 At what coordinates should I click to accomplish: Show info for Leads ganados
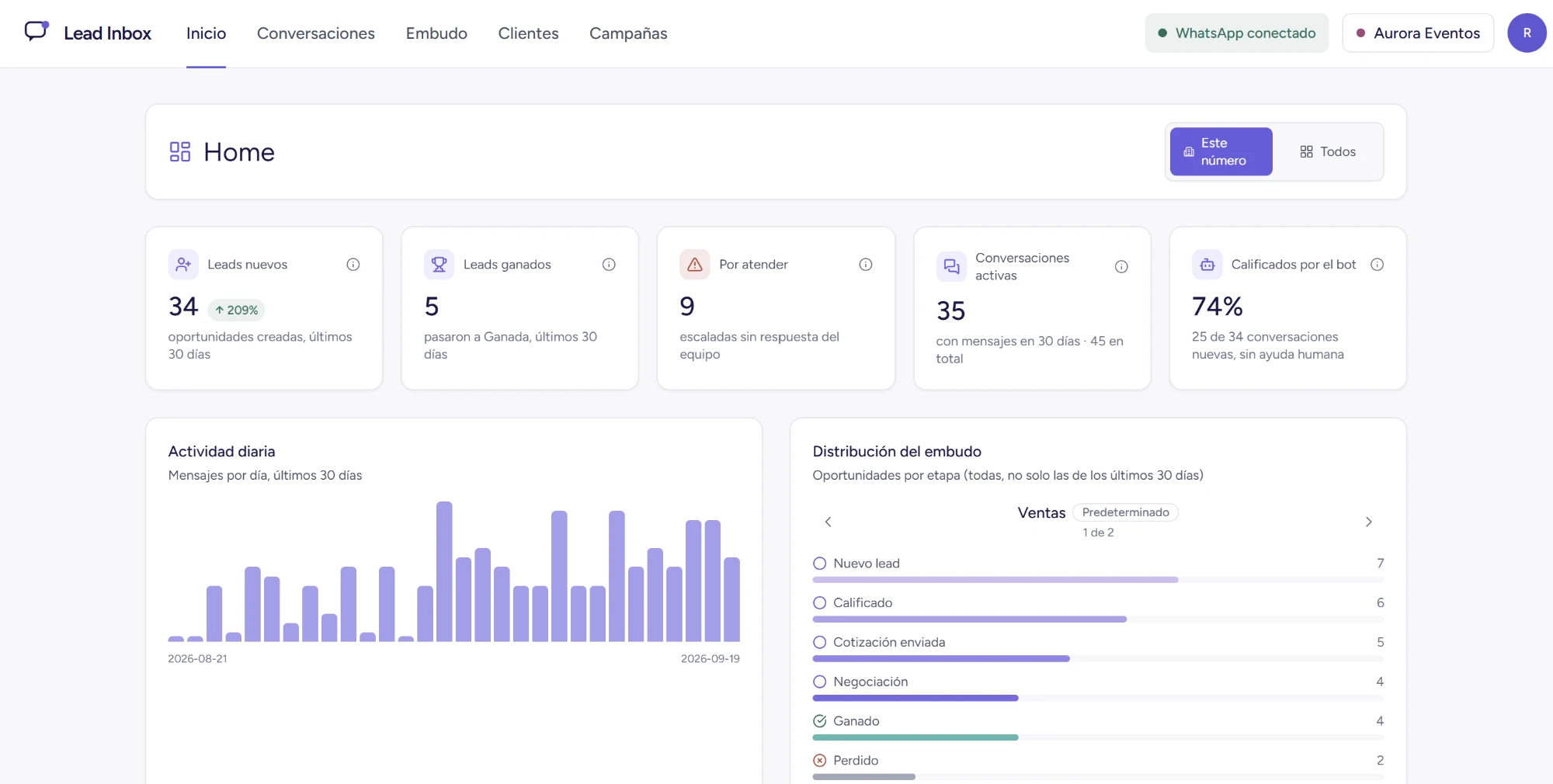[609, 265]
